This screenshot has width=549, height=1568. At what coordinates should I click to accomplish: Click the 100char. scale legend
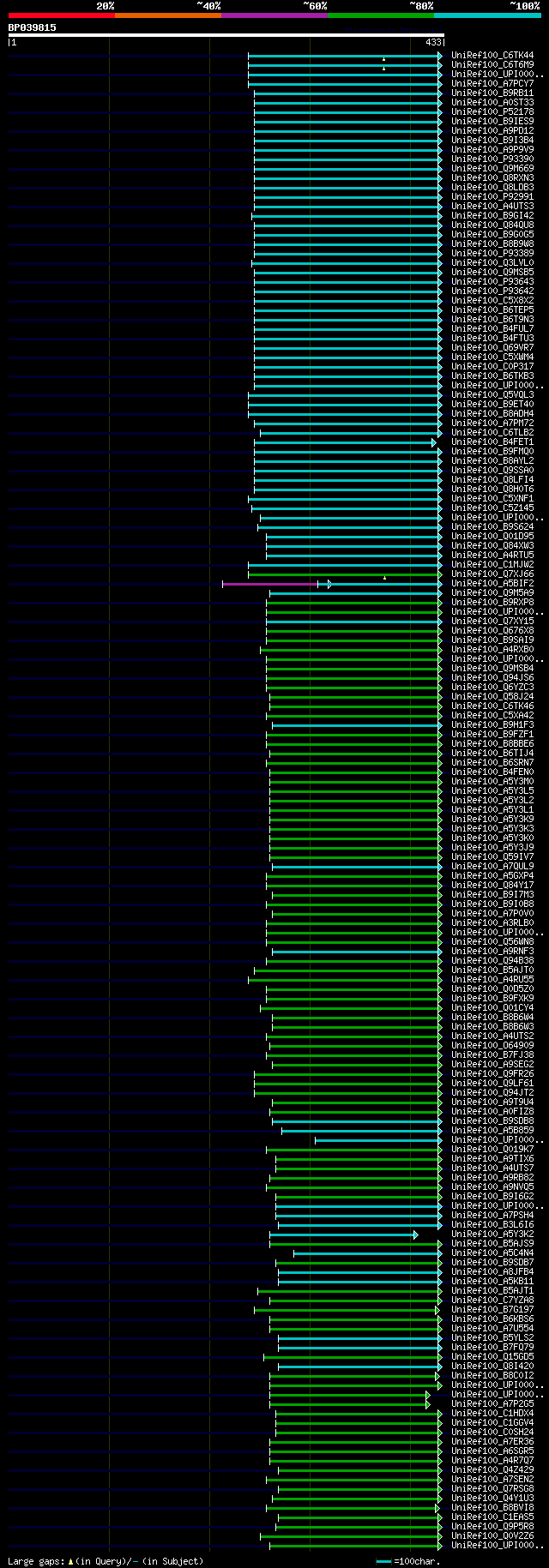tap(408, 1561)
